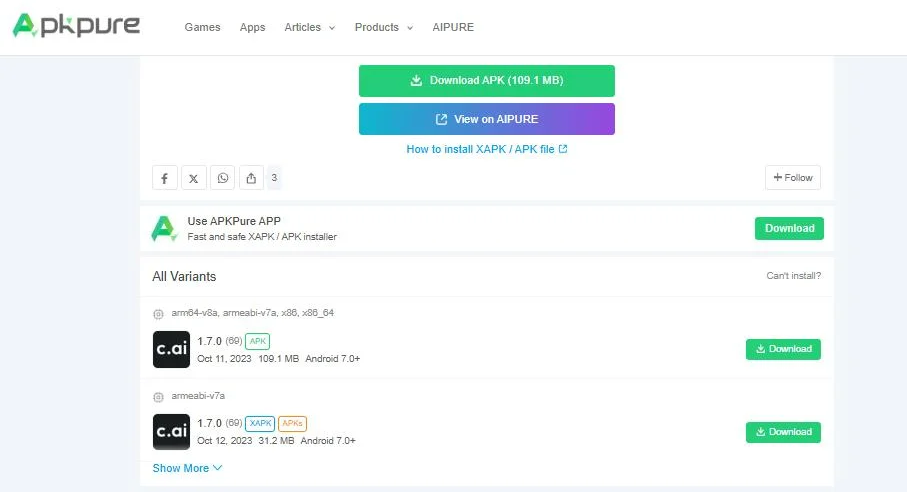Click the APKPure app icon in the banner

(x=164, y=228)
